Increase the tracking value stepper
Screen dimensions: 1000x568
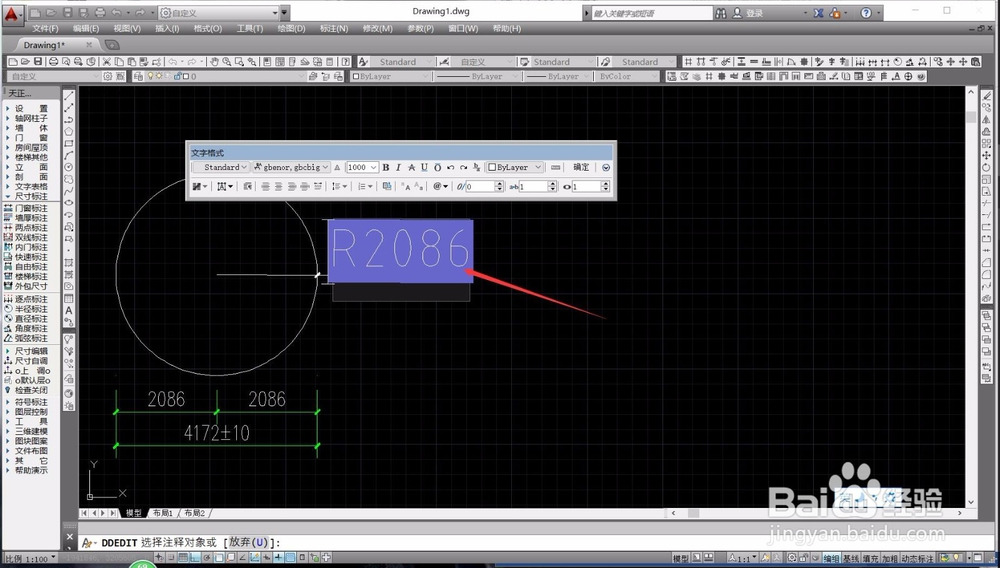[x=552, y=183]
